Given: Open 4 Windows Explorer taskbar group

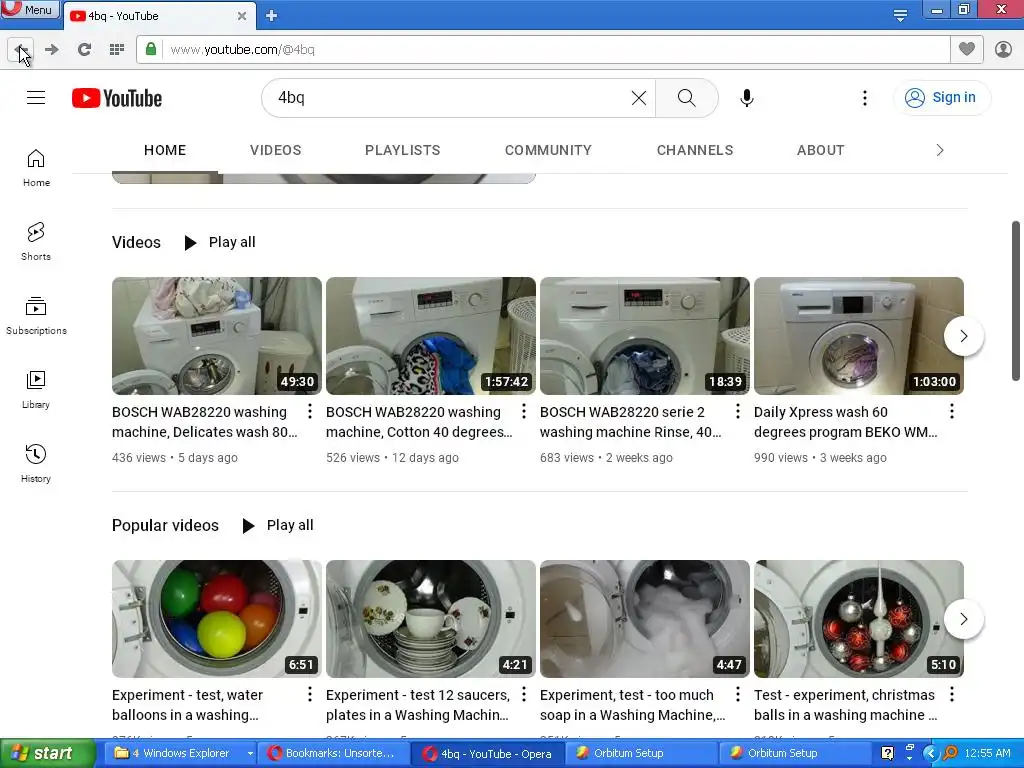Looking at the screenshot, I should [180, 754].
